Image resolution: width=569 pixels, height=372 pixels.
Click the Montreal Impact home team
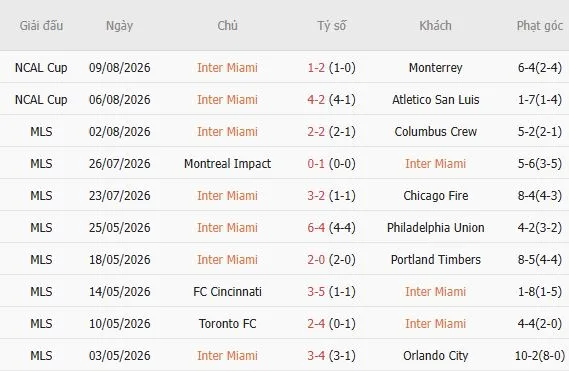pyautogui.click(x=228, y=163)
